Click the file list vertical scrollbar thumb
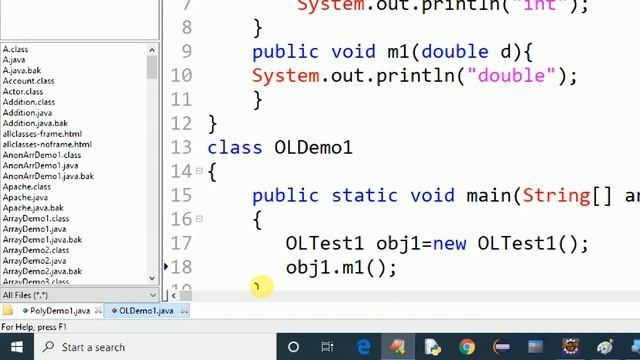Image resolution: width=640 pixels, height=360 pixels. (152, 67)
